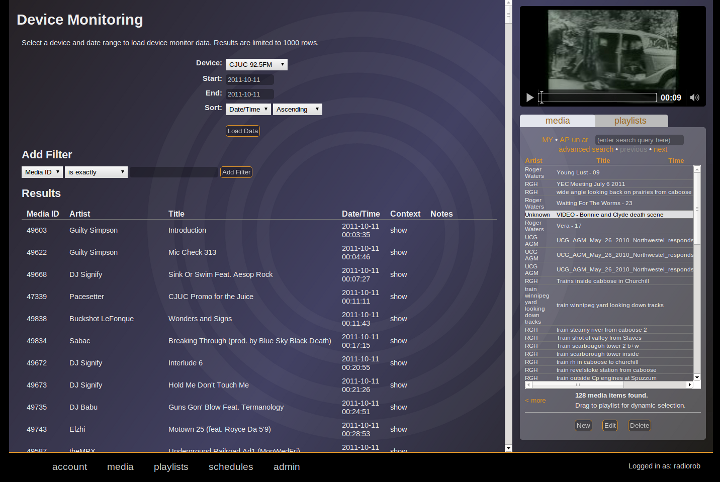This screenshot has width=720, height=482.
Task: Sort media list by Artist column
Action: [x=534, y=161]
